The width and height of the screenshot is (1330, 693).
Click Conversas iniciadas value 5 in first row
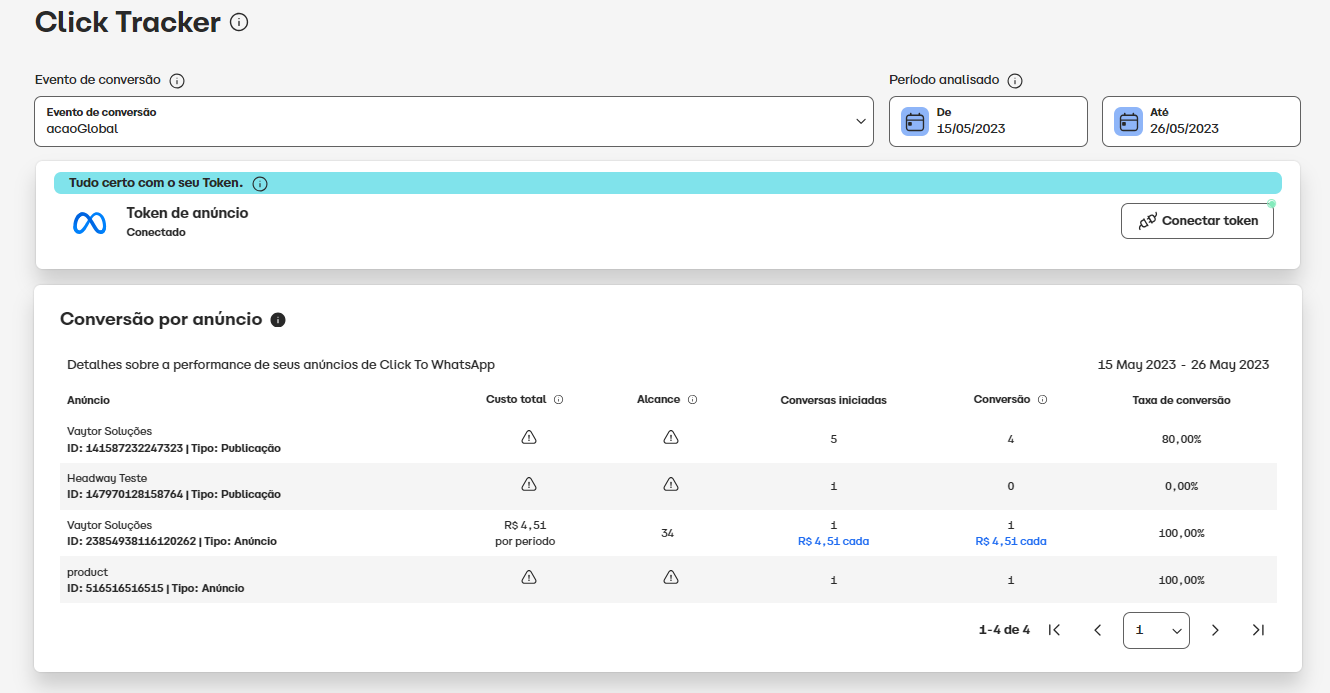click(833, 439)
